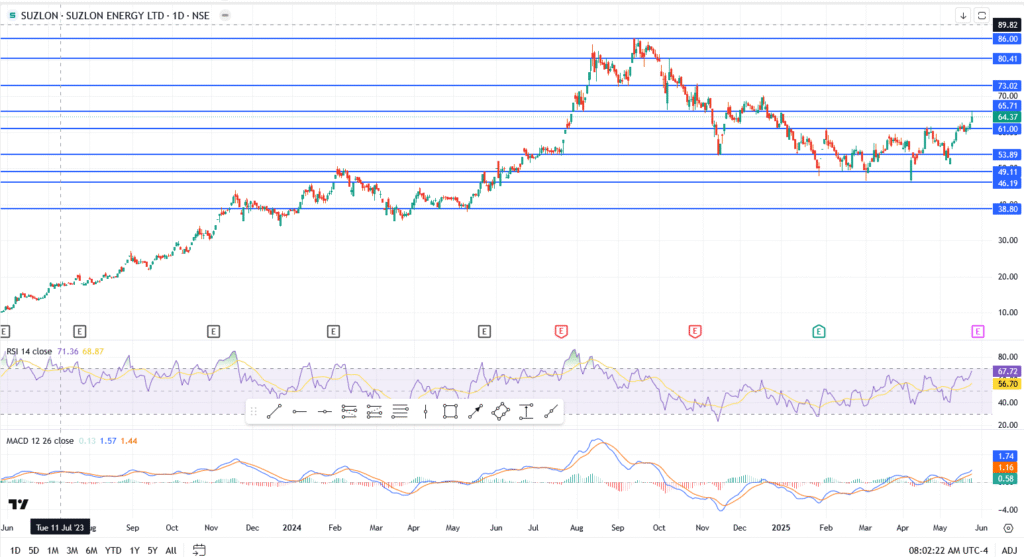Select the Trend Line drawing tool
The height and width of the screenshot is (557, 1024).
[274, 411]
